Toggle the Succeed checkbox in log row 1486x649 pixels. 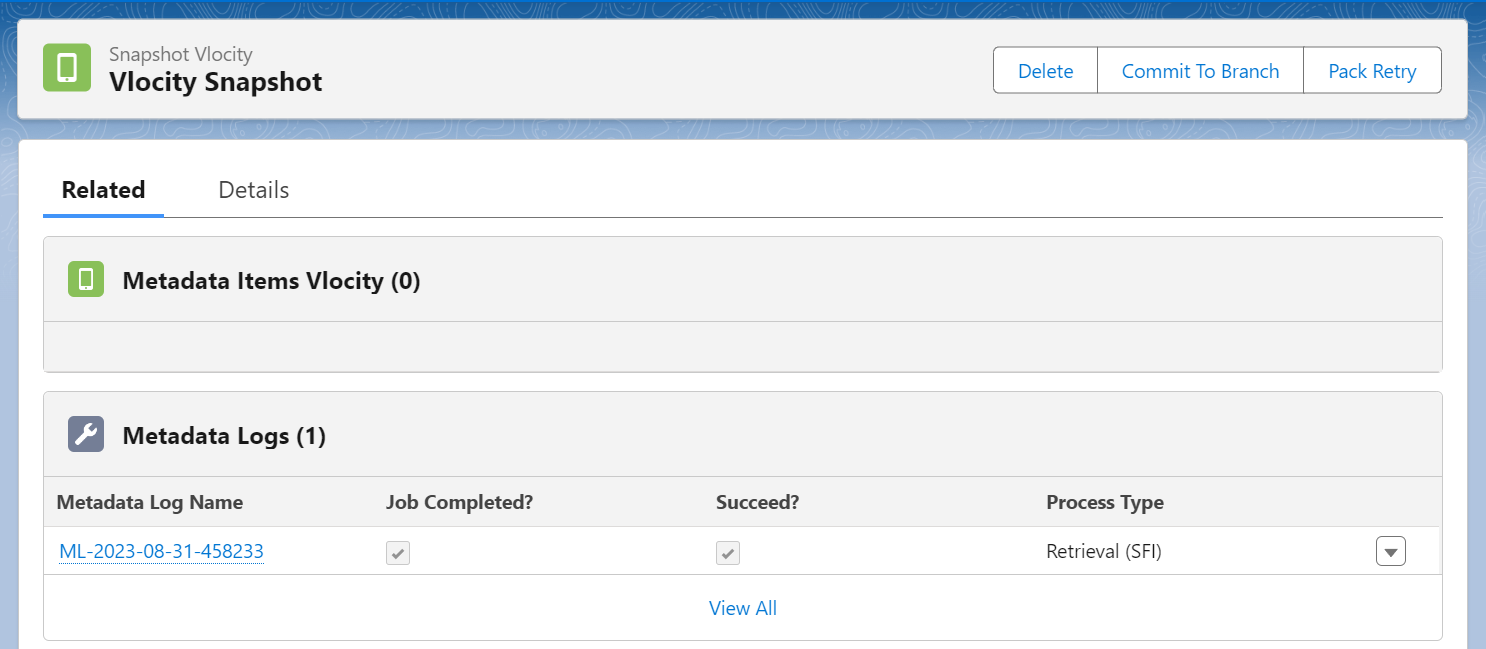[x=728, y=553]
